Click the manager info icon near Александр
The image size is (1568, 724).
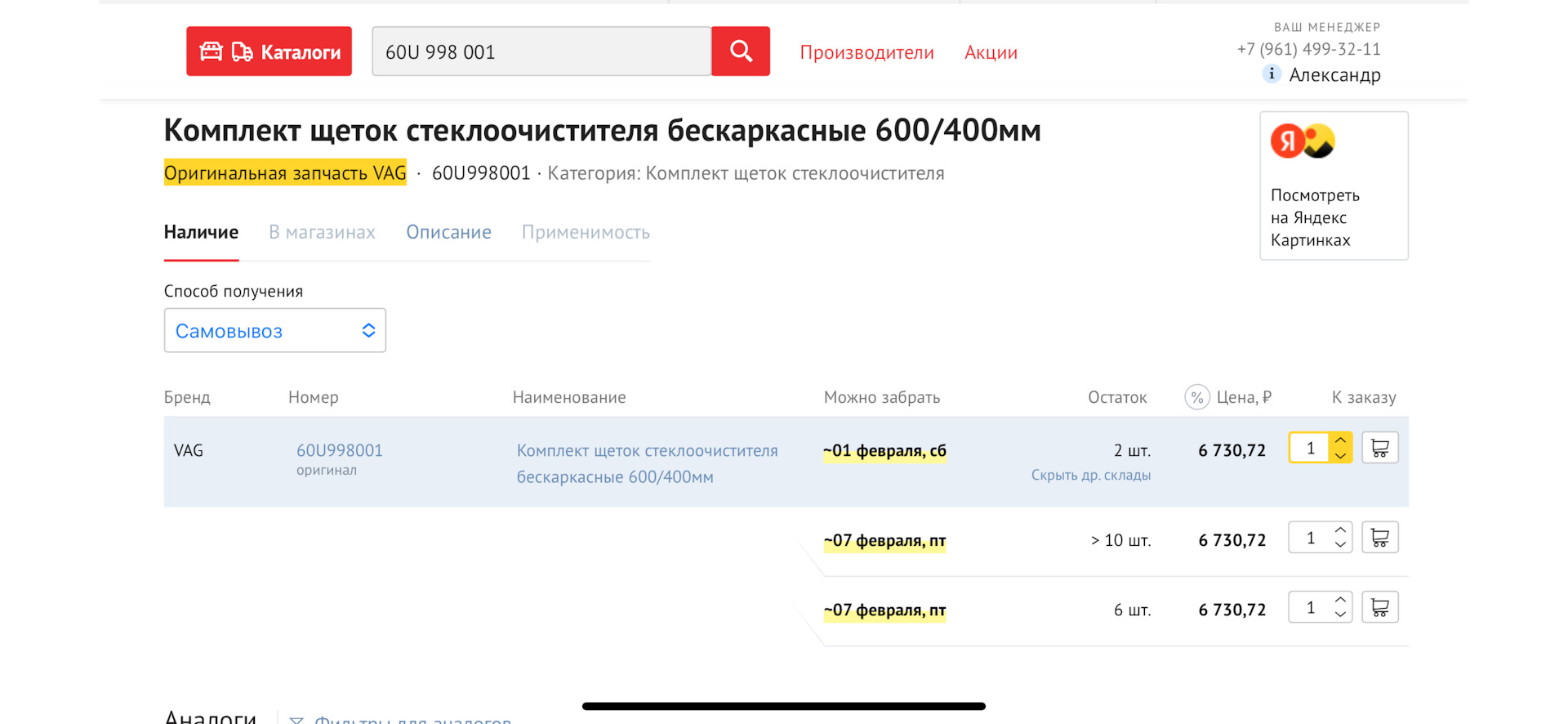(1272, 74)
